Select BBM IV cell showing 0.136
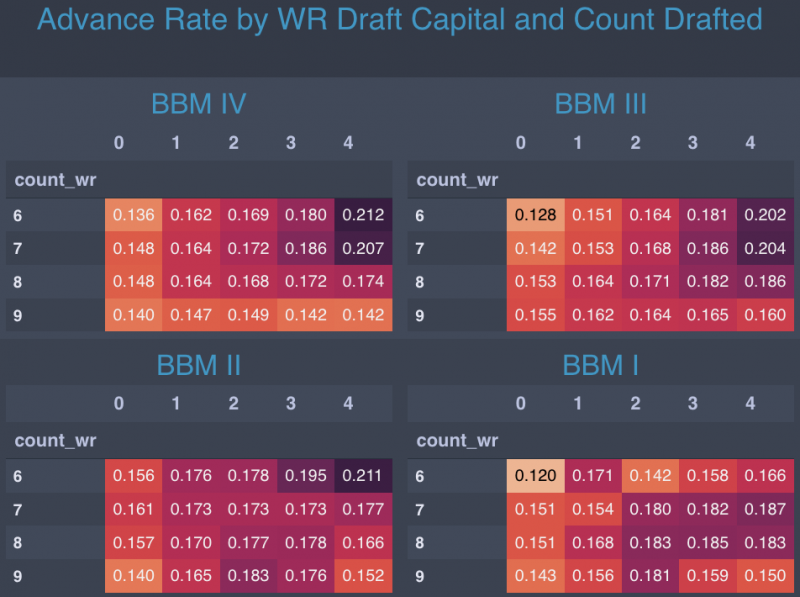This screenshot has height=597, width=800. [133, 214]
